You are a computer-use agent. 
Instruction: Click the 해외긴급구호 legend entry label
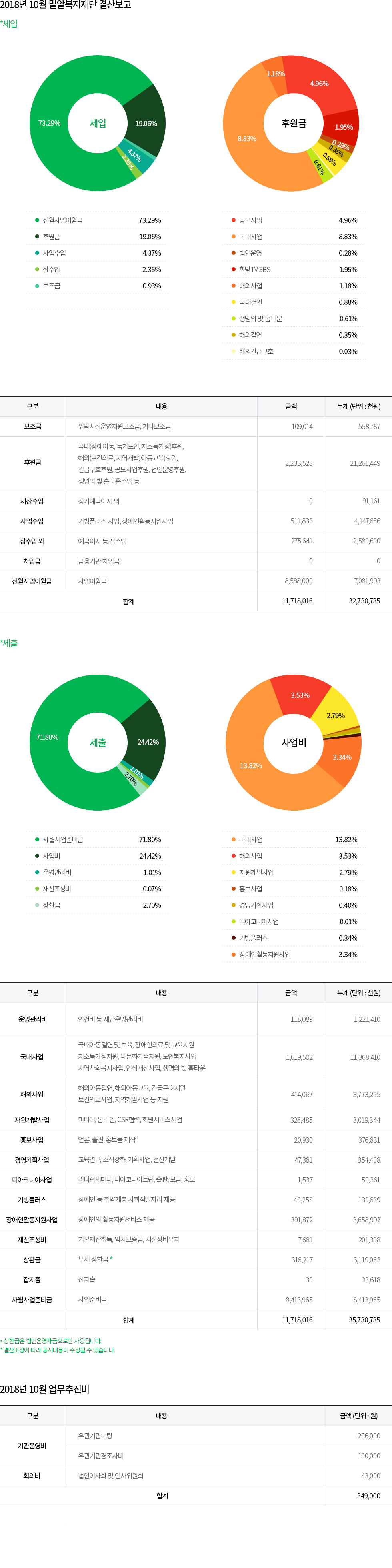pos(256,352)
